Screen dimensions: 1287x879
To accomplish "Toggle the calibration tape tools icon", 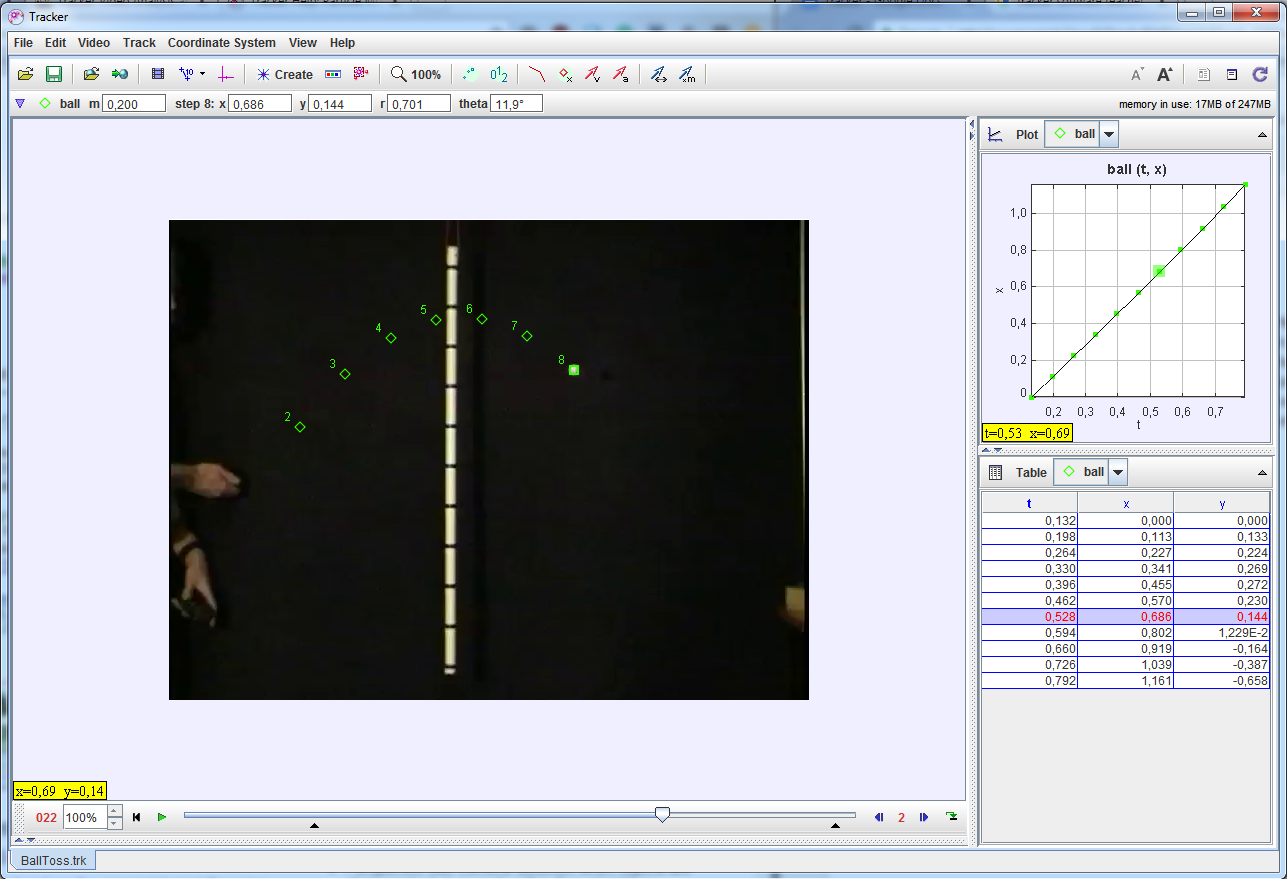I will (186, 74).
